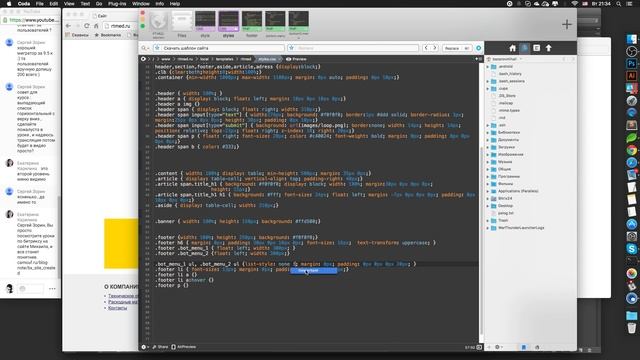Screen dimensions: 640x360
Task: Click Wi-Fi icon in the menu bar
Action: tap(574, 4)
